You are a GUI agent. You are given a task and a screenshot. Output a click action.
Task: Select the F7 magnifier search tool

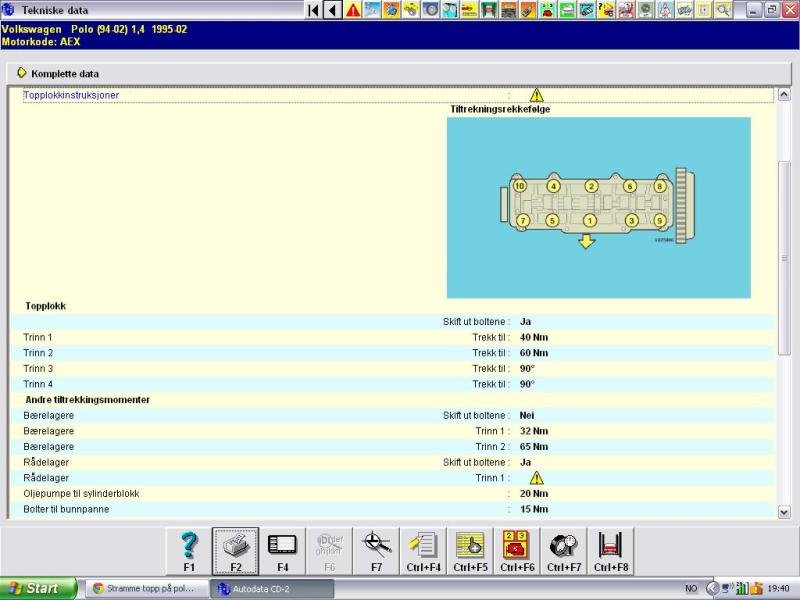pyautogui.click(x=377, y=550)
